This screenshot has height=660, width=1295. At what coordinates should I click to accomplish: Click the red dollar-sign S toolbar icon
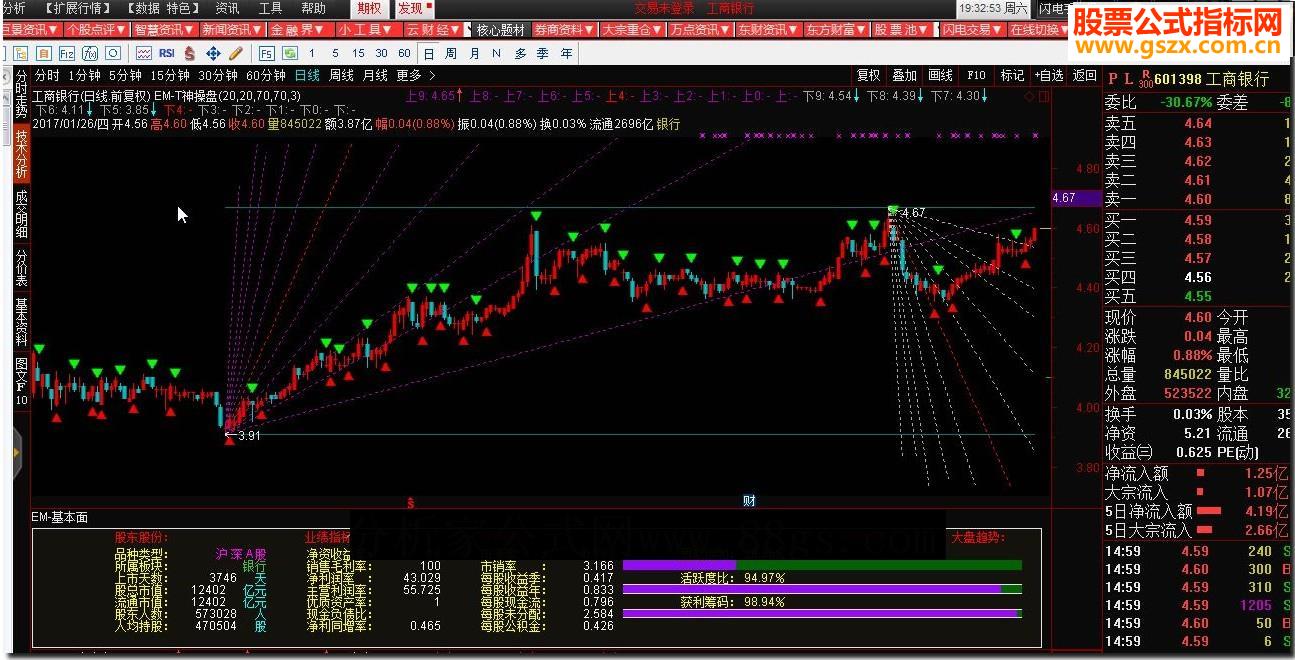click(x=189, y=53)
